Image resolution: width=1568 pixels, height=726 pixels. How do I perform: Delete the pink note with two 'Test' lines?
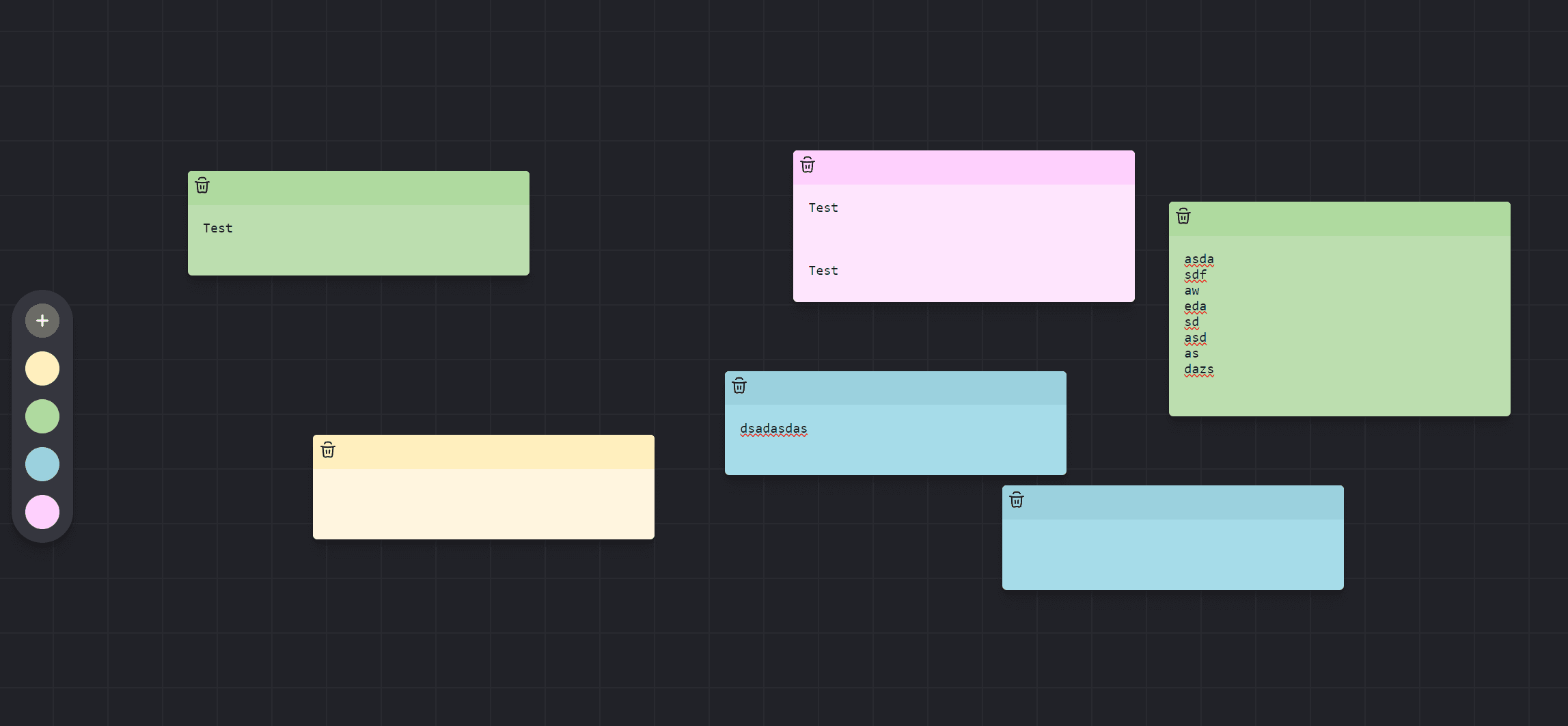808,165
